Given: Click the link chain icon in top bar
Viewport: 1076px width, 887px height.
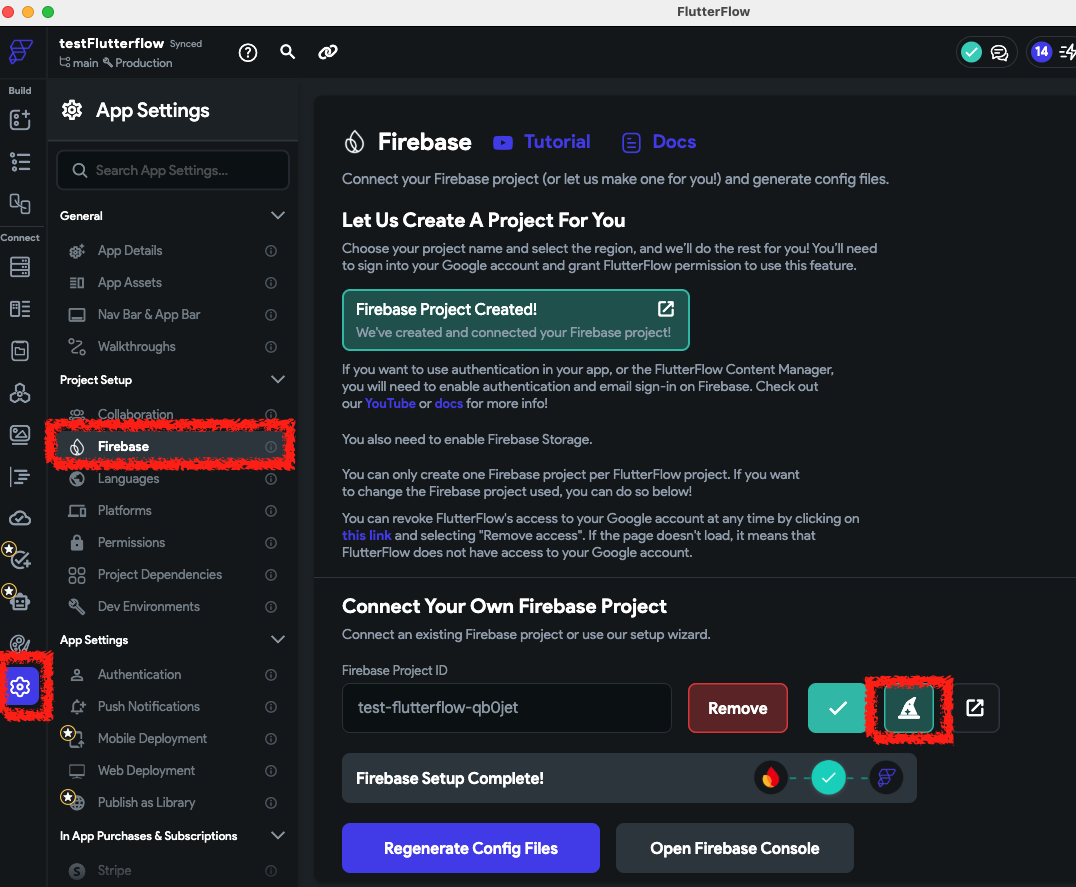Looking at the screenshot, I should tap(328, 51).
